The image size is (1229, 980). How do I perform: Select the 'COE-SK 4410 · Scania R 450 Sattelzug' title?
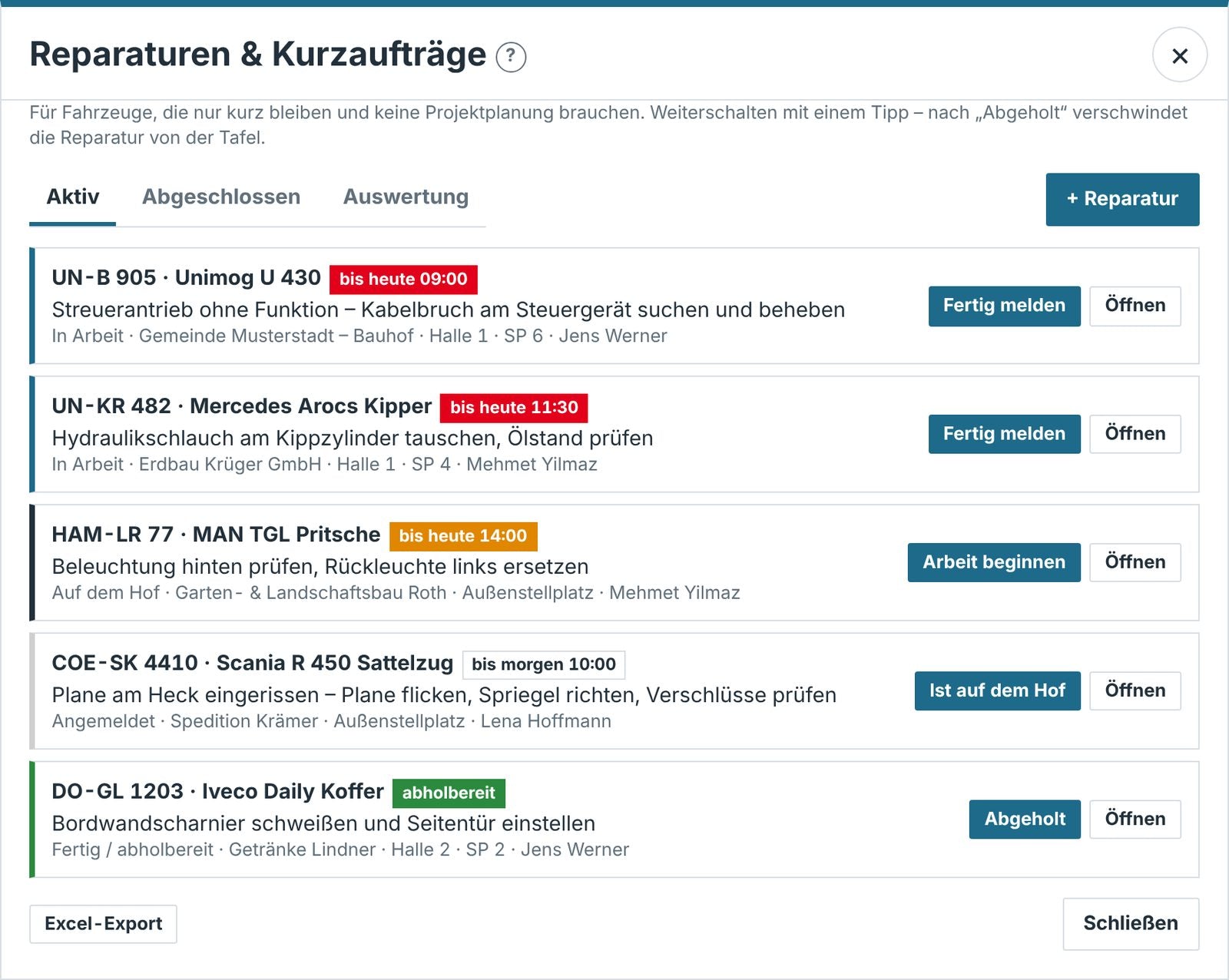(252, 663)
